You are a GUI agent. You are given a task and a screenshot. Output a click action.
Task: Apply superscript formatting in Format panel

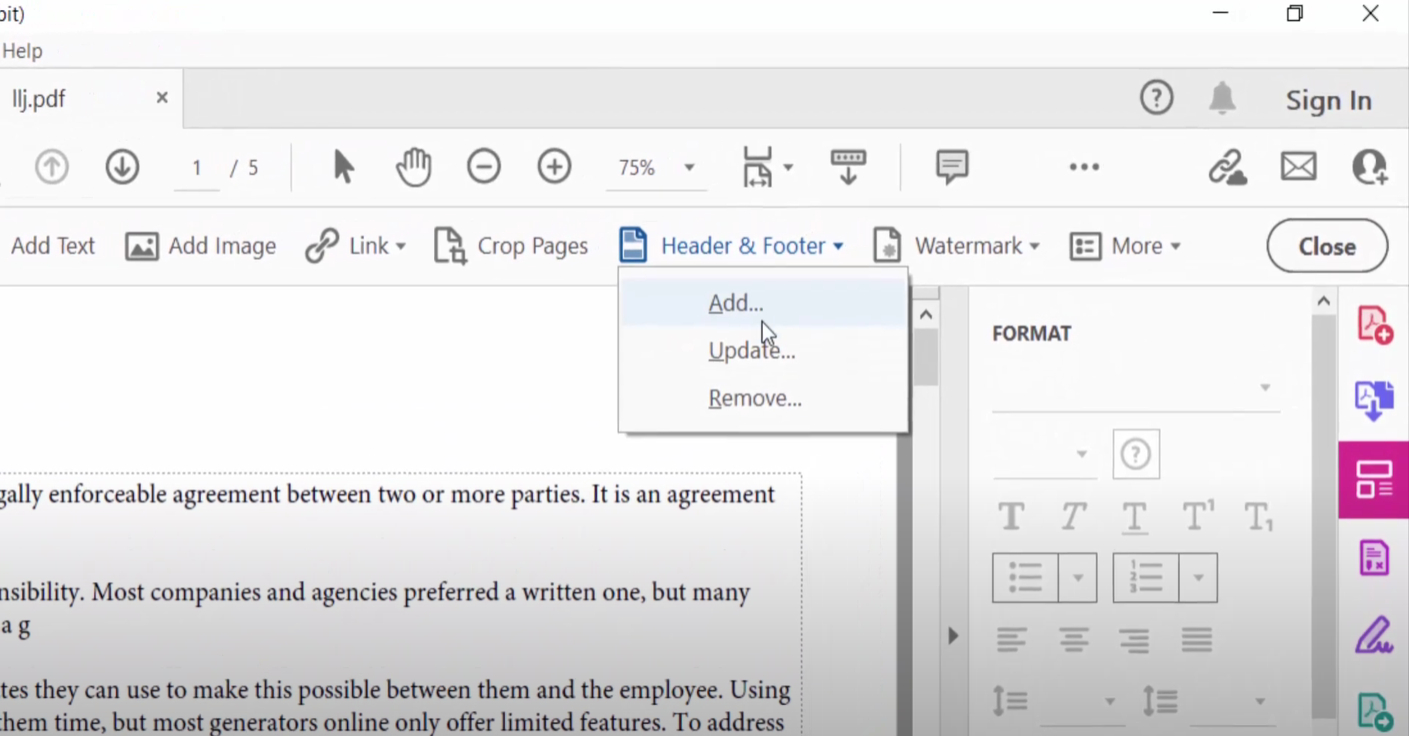pos(1197,516)
